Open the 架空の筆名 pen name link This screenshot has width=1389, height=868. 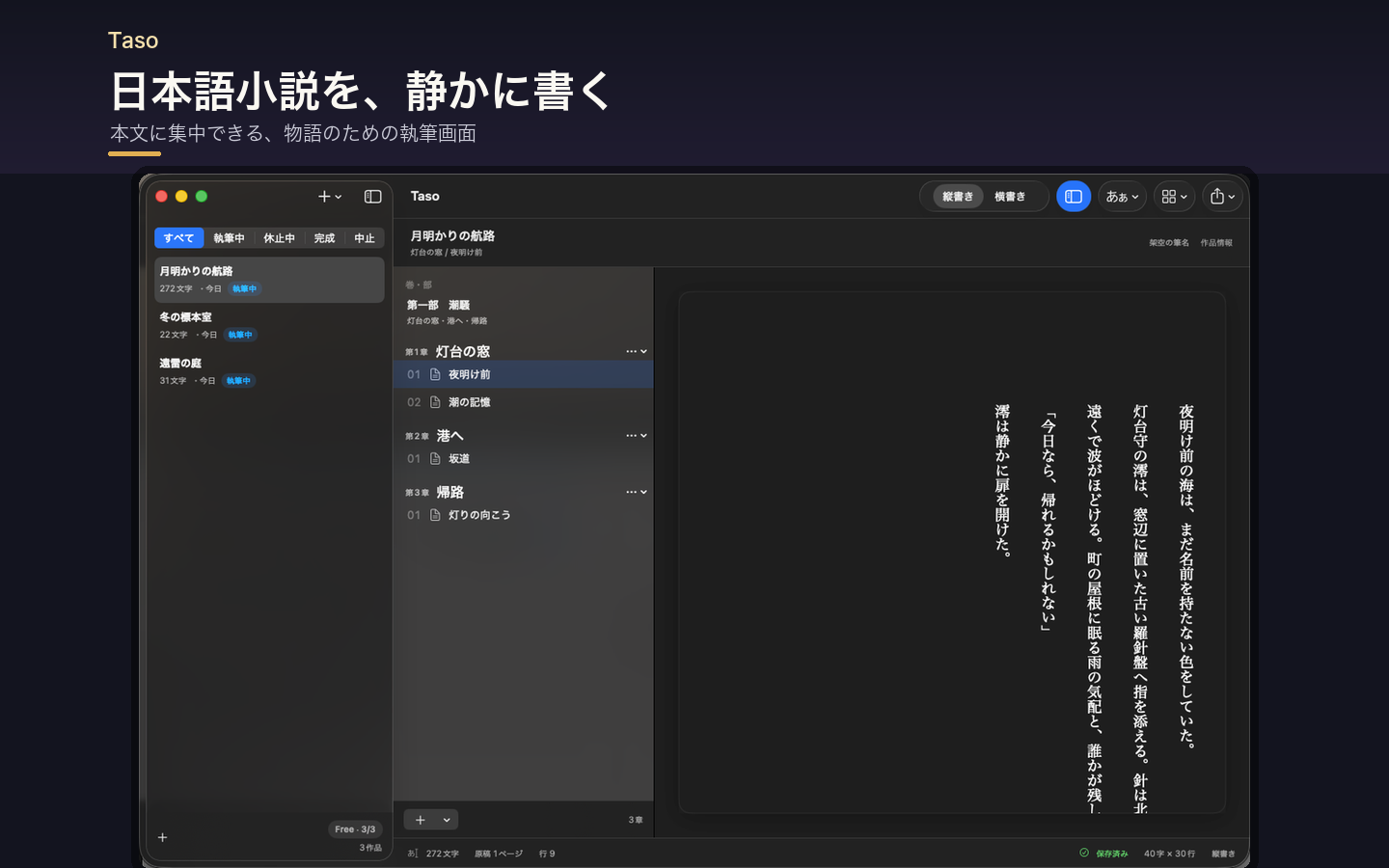[1168, 243]
